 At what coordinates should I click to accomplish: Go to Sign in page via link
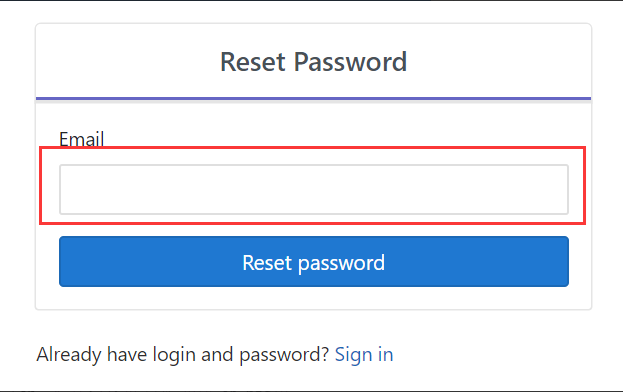coord(364,354)
